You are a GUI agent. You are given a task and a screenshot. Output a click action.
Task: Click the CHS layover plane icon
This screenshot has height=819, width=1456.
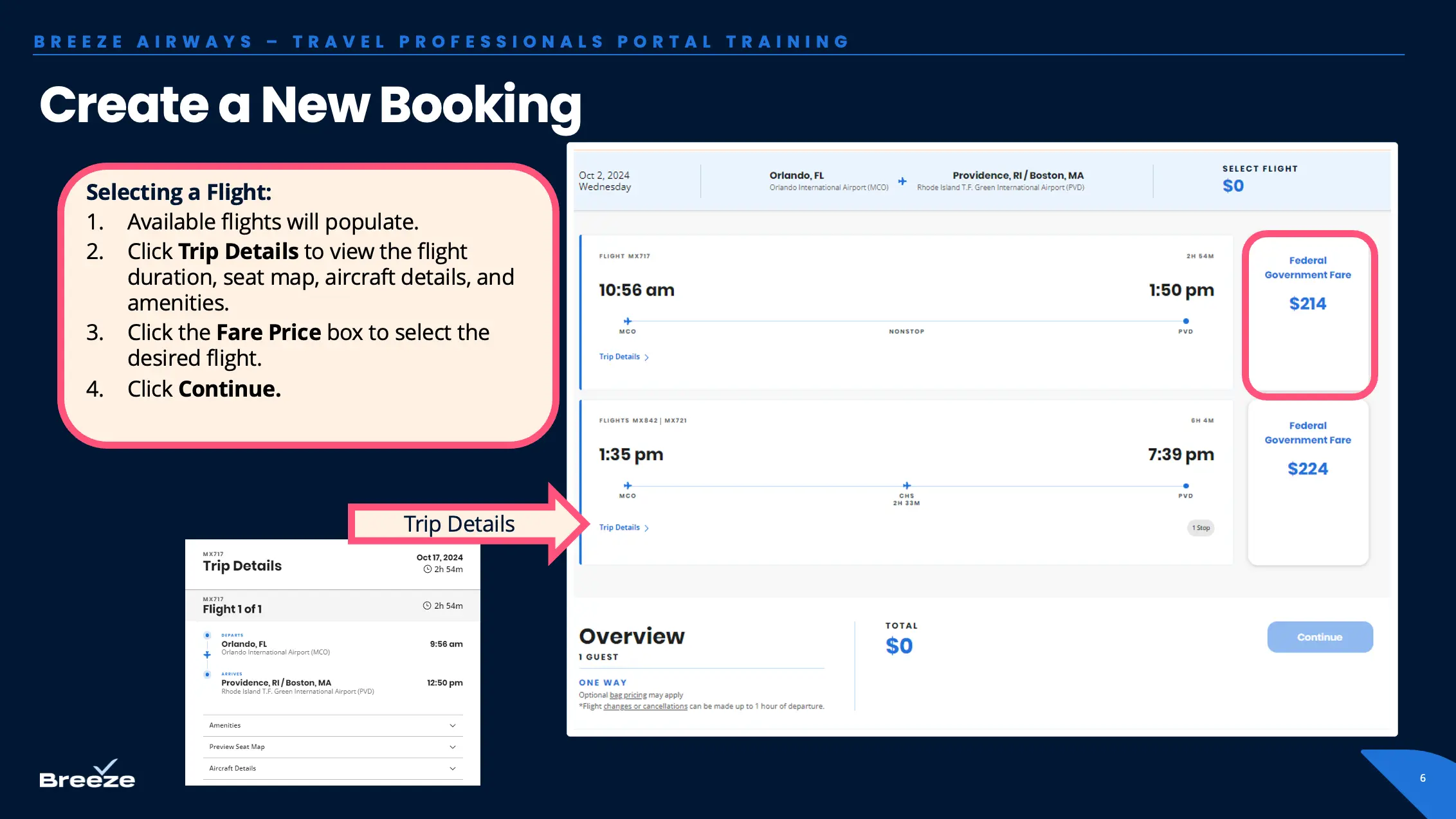(x=907, y=485)
